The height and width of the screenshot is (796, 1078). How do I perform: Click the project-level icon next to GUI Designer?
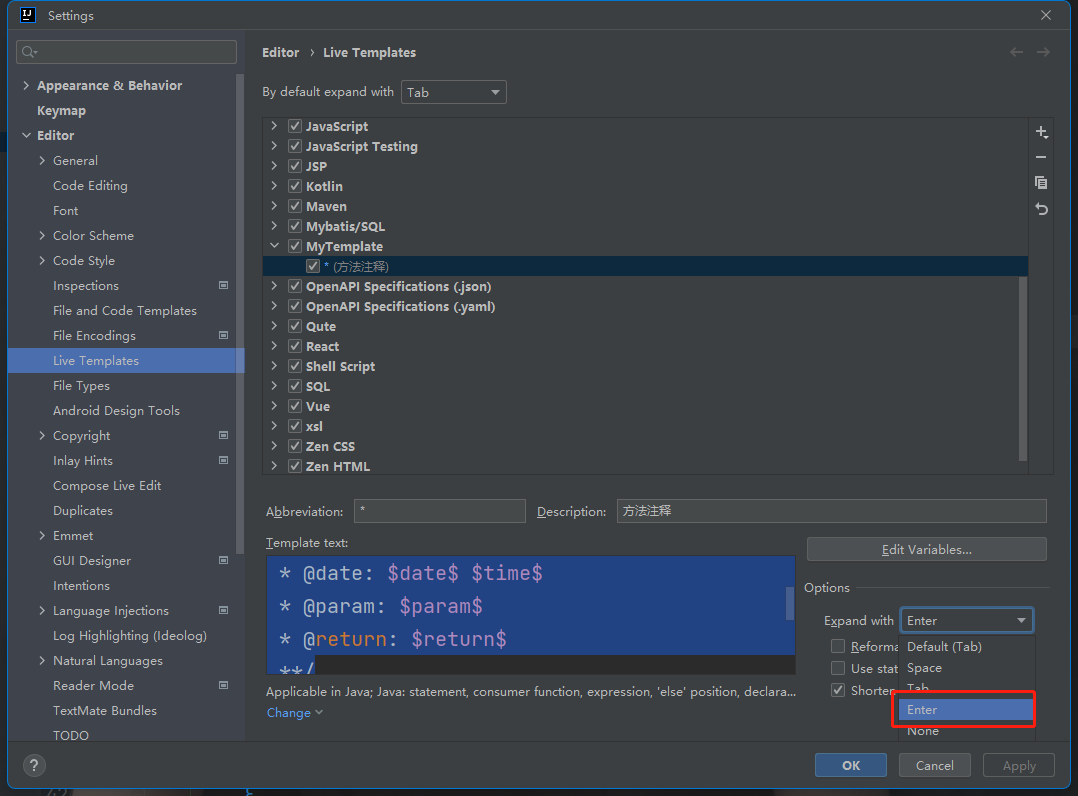point(223,560)
